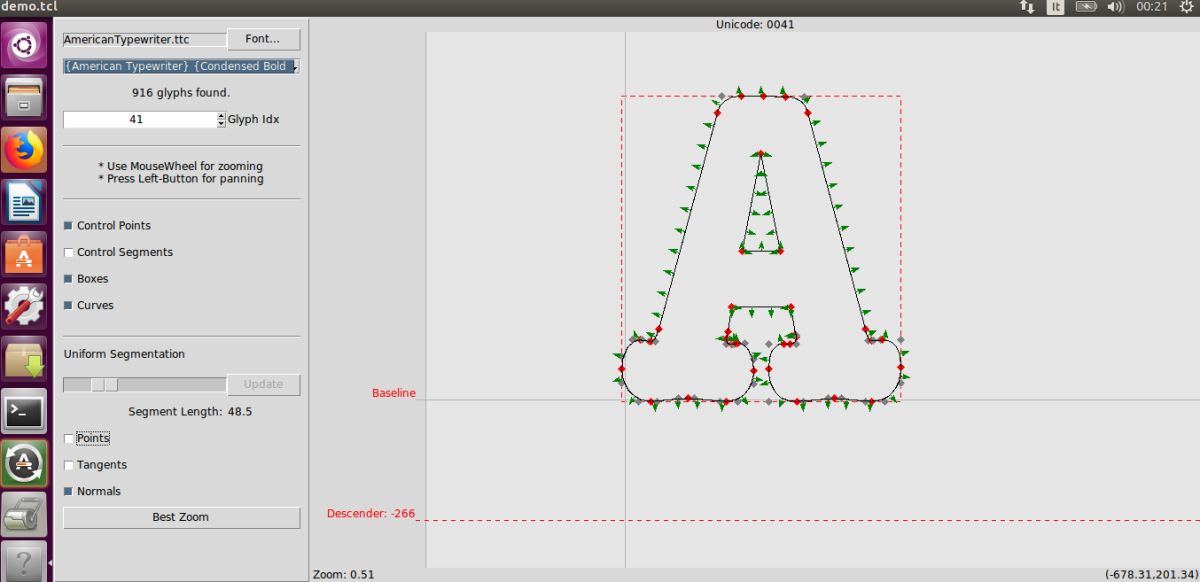
Task: Open system session gear menu
Action: point(1185,6)
